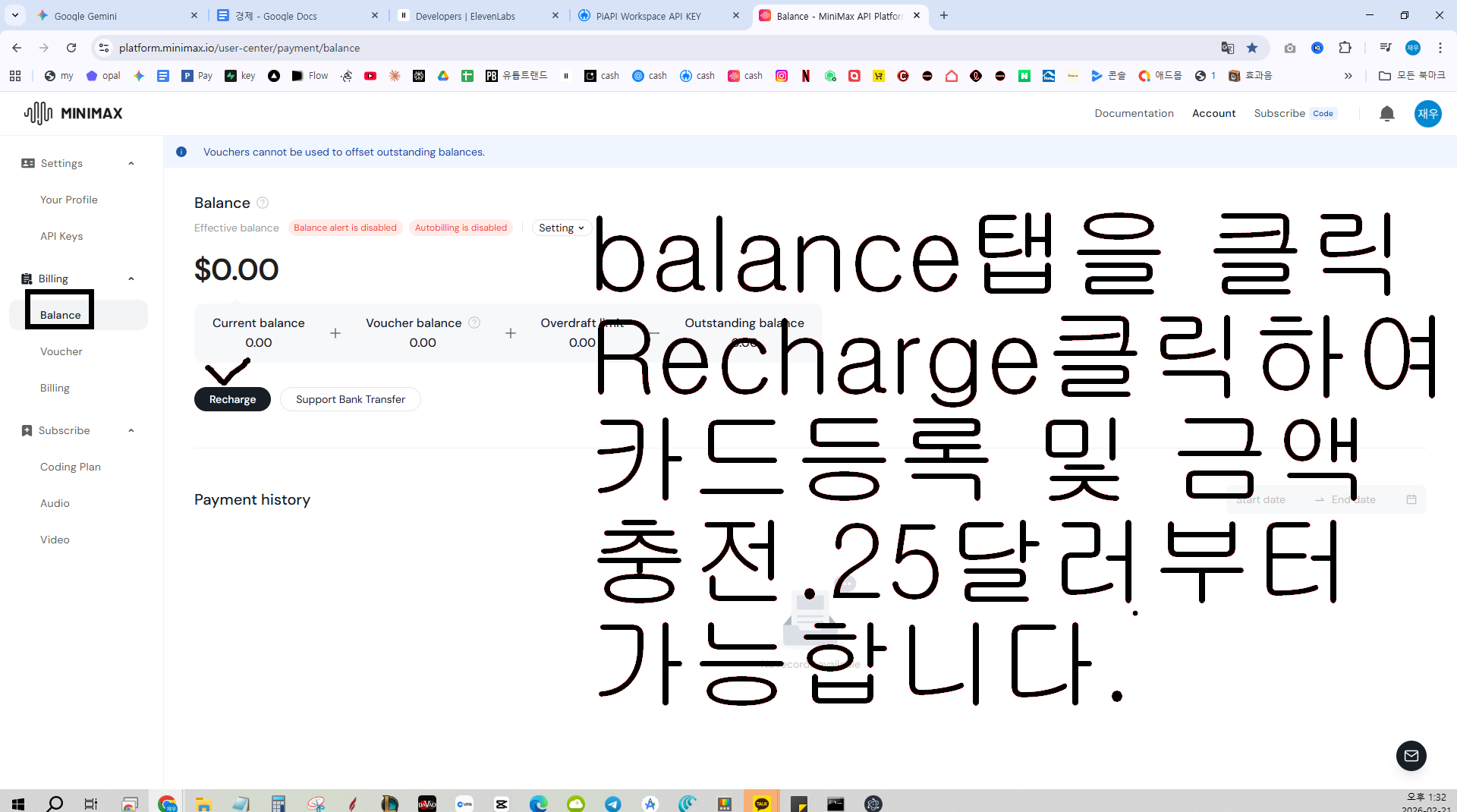This screenshot has height=812, width=1457.
Task: Click the Voucher balance info icon
Action: click(x=474, y=323)
